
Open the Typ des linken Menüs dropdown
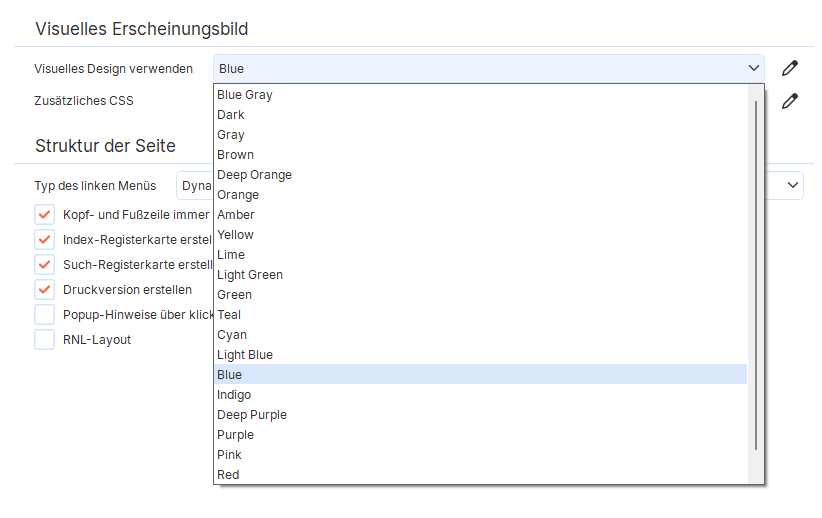[792, 186]
